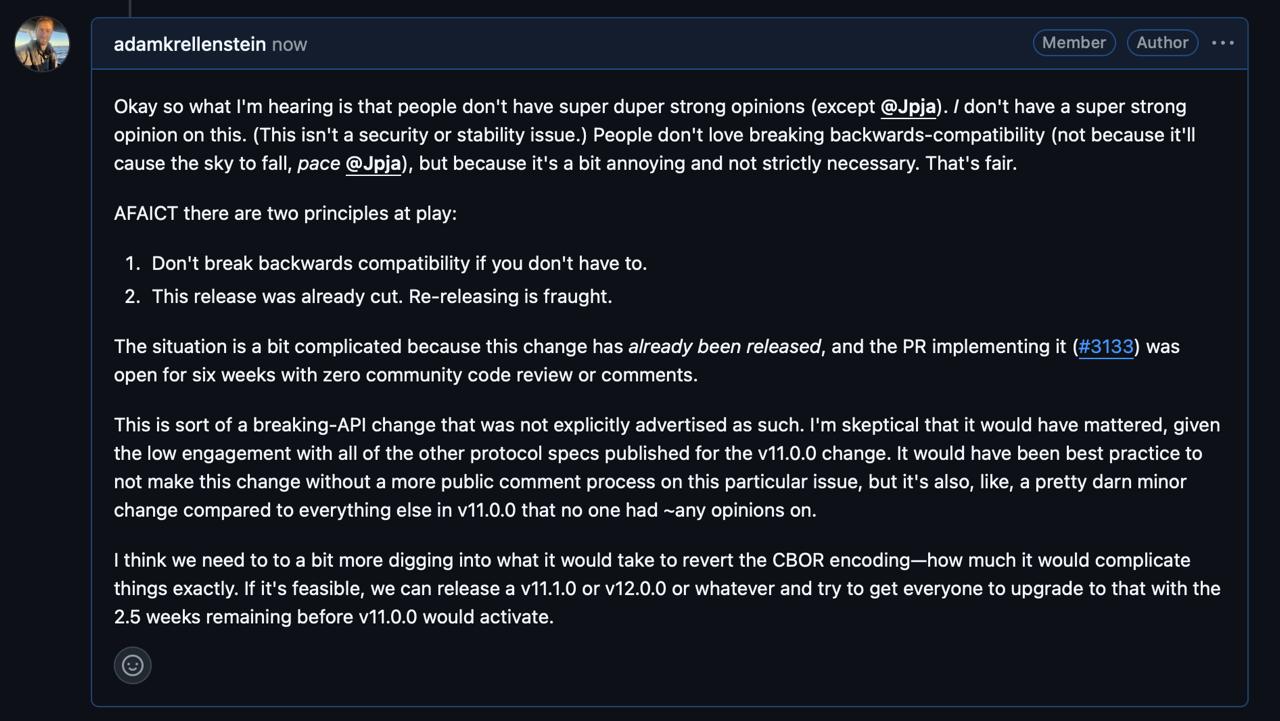Open the @Jpja mention following "pace"
This screenshot has width=1280, height=721.
point(373,163)
